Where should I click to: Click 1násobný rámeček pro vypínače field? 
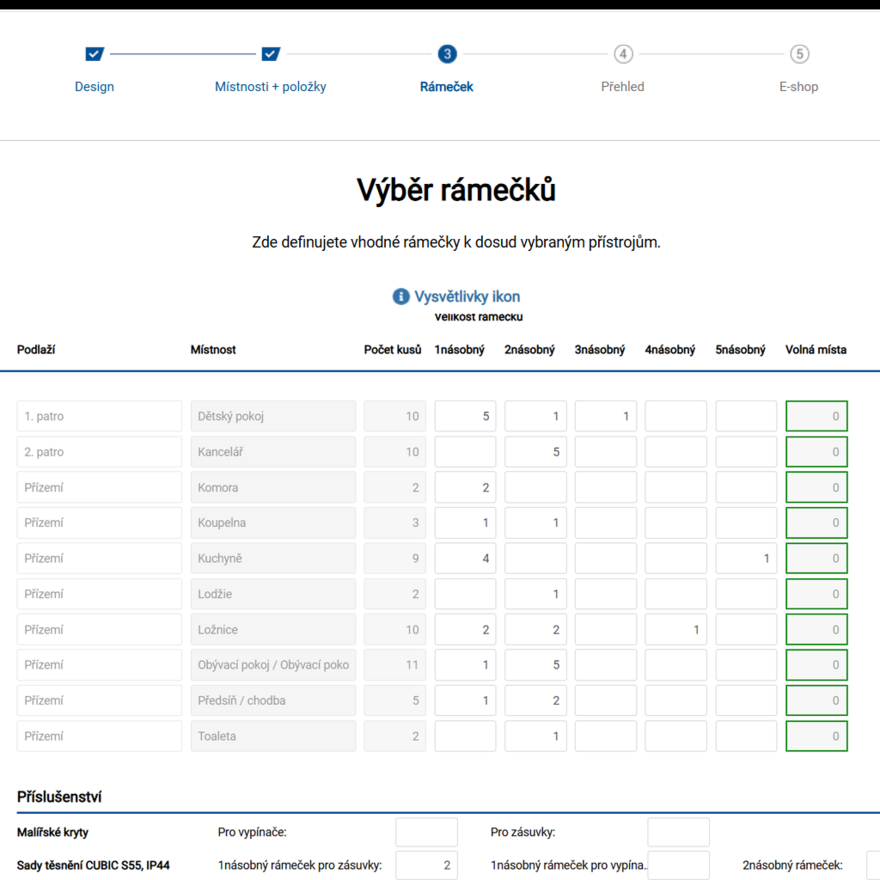[679, 865]
